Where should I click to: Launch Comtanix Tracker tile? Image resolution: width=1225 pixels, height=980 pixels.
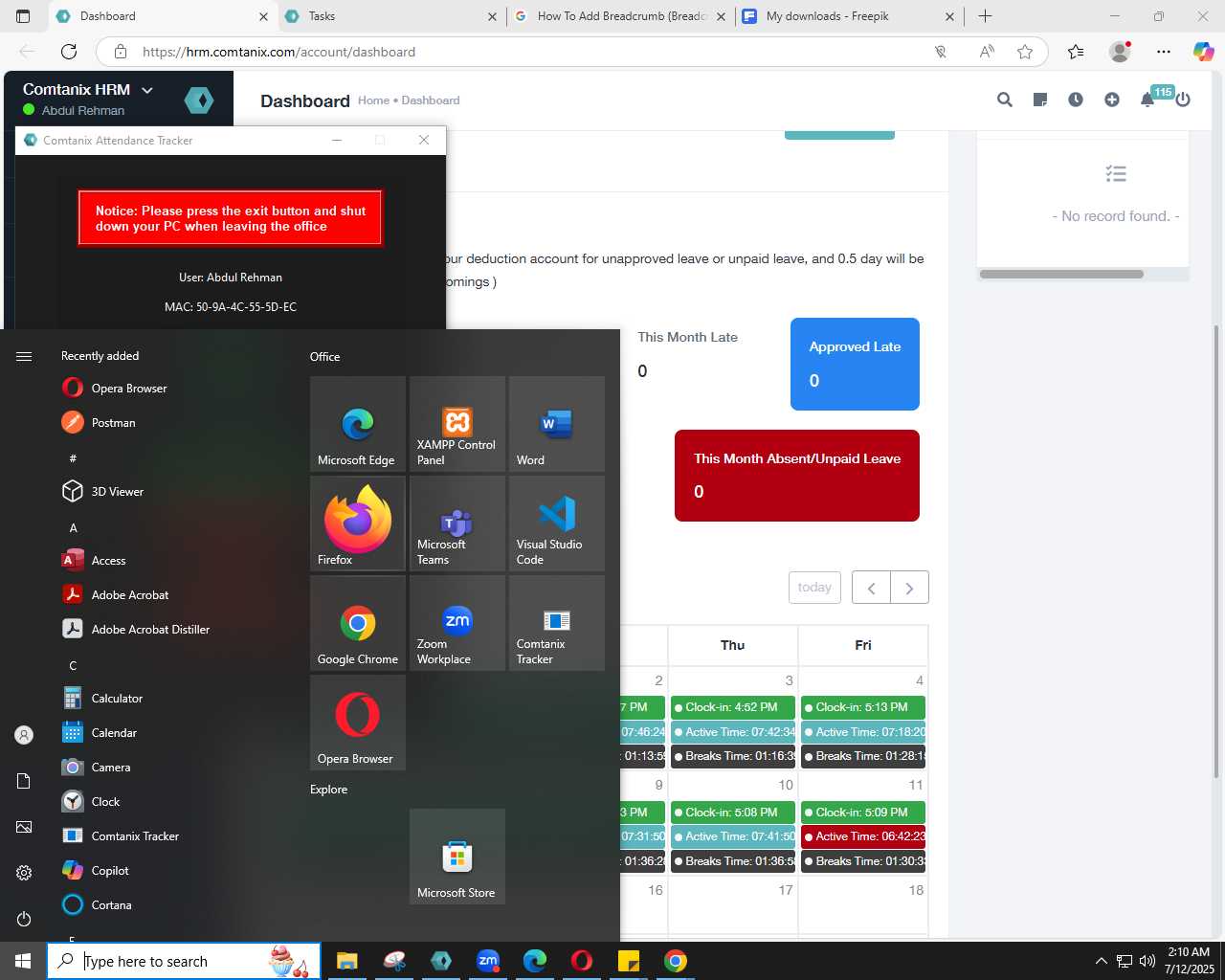[557, 623]
